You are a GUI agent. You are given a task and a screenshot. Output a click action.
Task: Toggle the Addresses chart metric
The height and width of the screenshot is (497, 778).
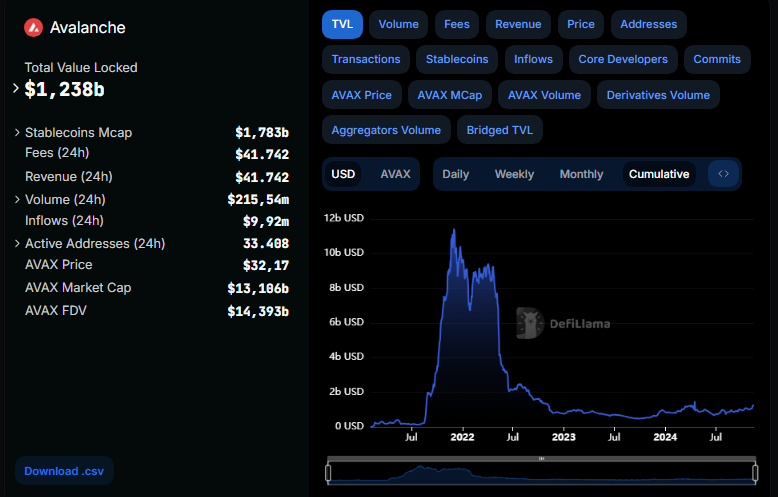(648, 24)
